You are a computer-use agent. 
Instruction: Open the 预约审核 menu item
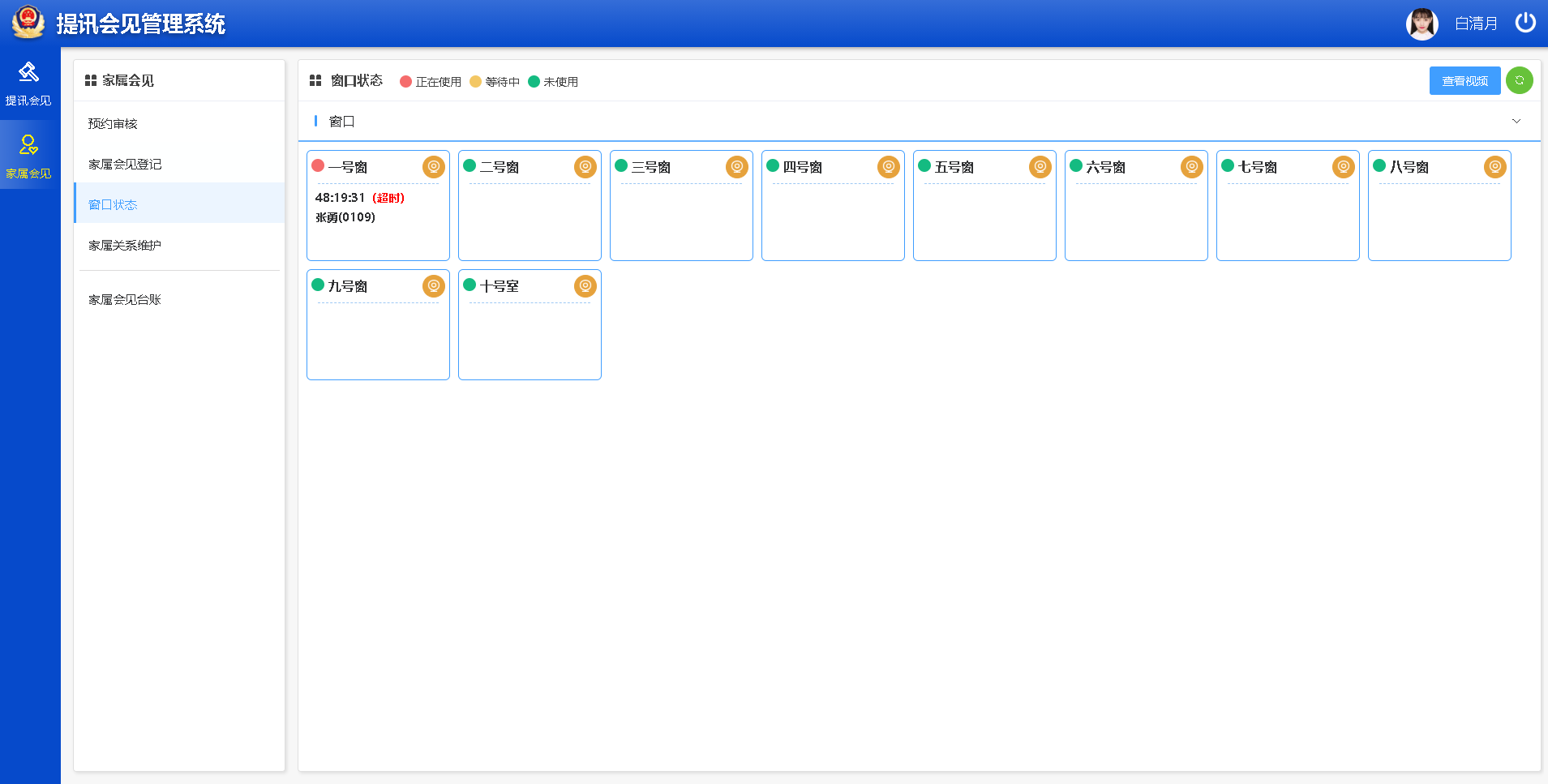click(x=113, y=124)
